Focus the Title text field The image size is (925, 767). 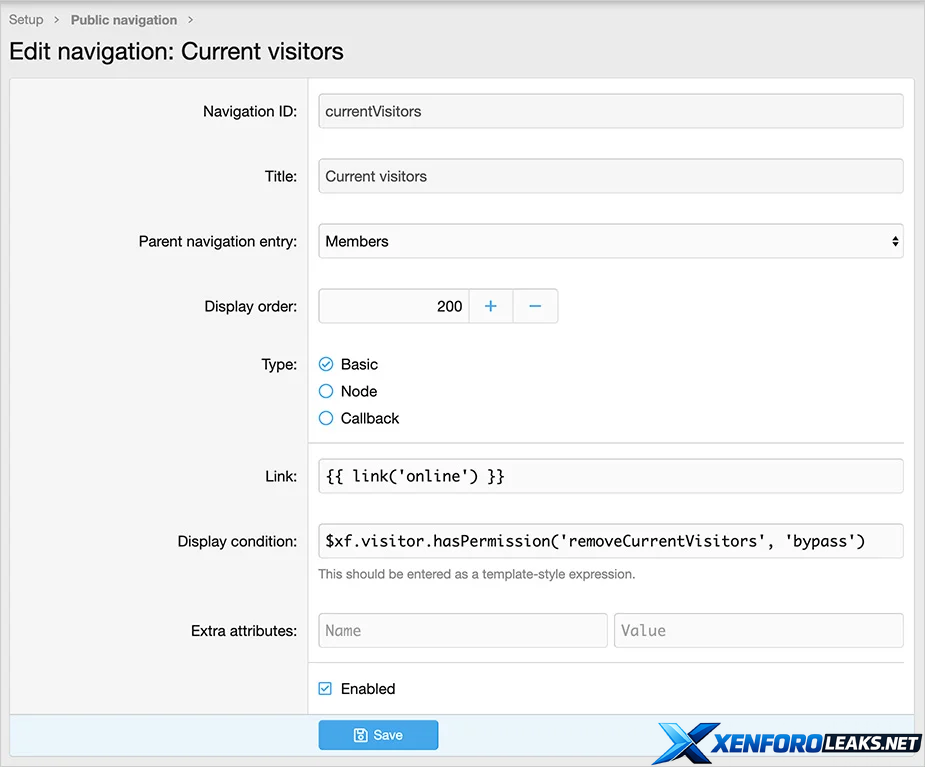[x=610, y=176]
